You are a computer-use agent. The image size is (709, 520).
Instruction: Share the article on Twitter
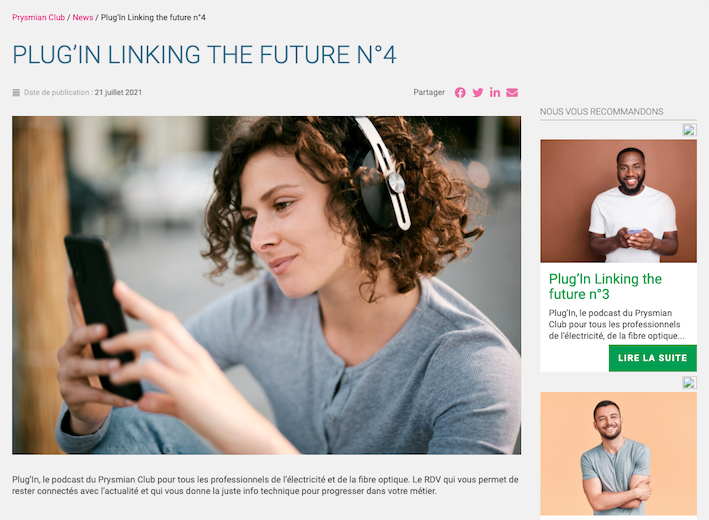(x=477, y=93)
